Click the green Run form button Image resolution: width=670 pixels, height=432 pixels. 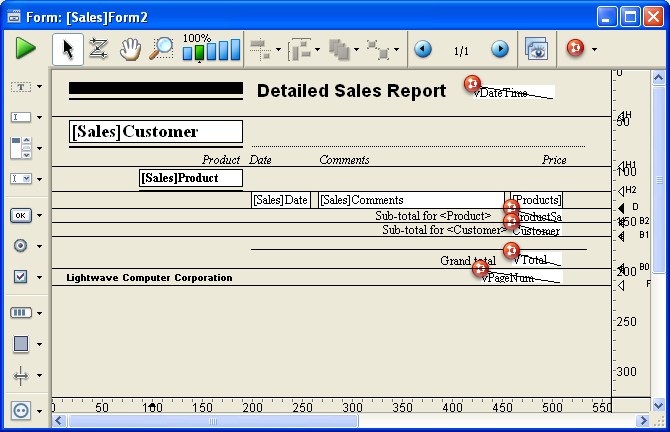click(25, 49)
